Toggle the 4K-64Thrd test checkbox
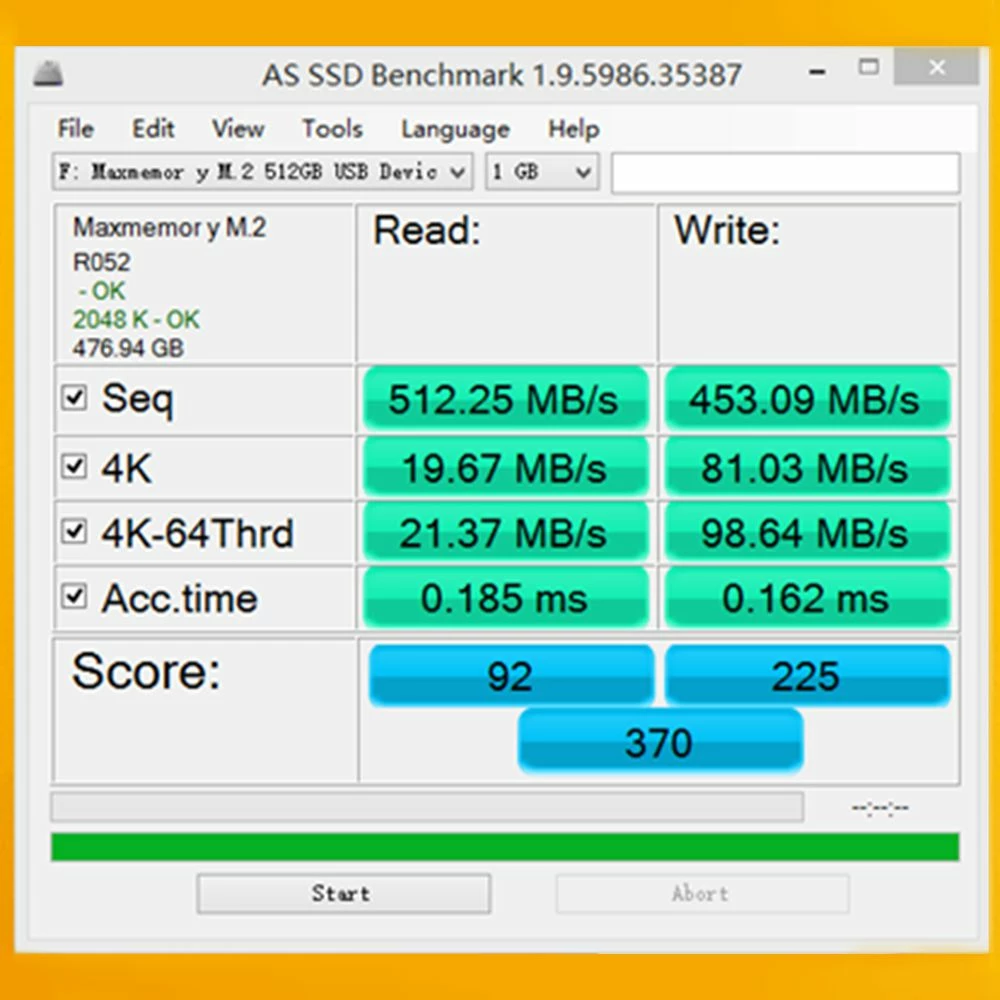Viewport: 1000px width, 1000px height. (74, 532)
